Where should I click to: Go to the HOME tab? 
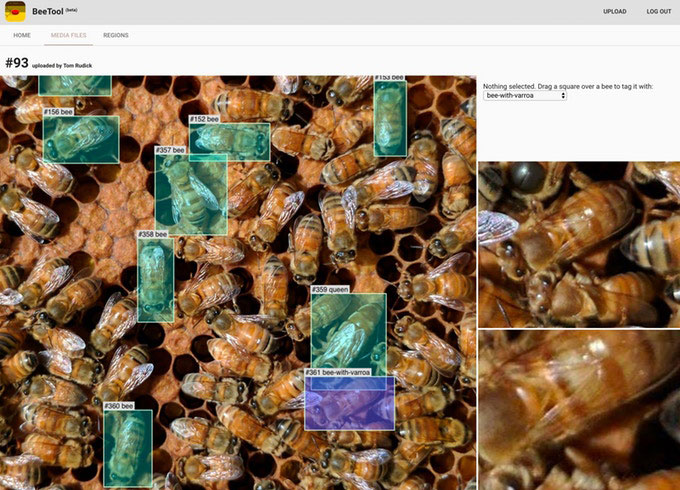coord(22,35)
